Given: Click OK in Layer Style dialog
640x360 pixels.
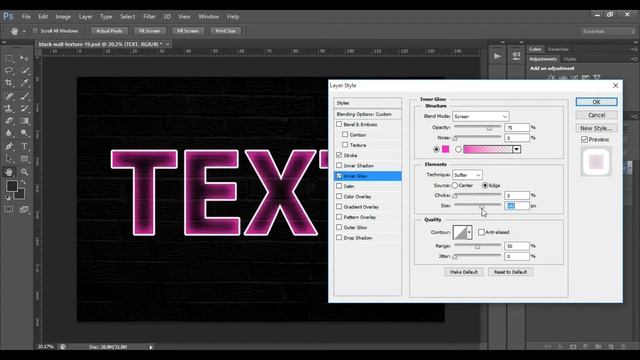Looking at the screenshot, I should [x=596, y=102].
